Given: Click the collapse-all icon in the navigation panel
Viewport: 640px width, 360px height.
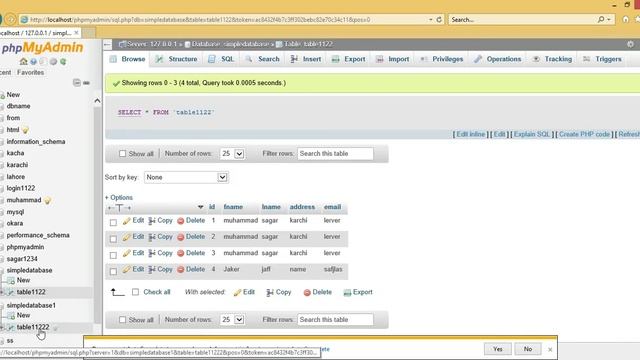Looking at the screenshot, I should pos(77,83).
